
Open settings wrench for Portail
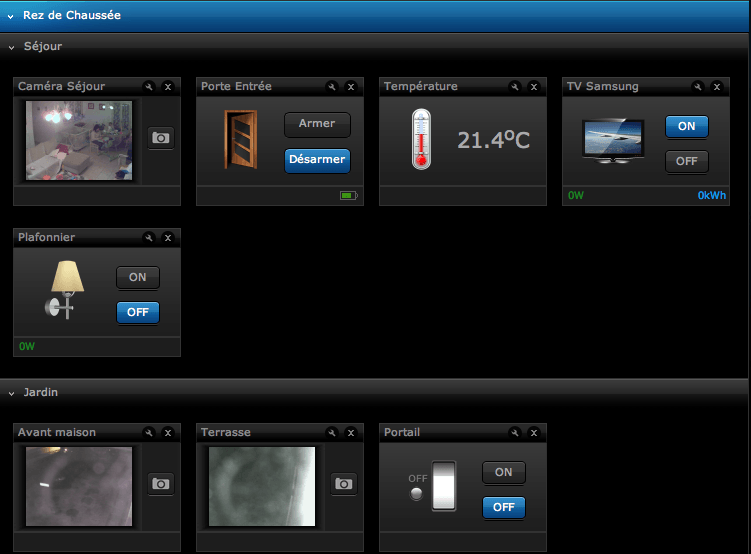click(x=515, y=433)
